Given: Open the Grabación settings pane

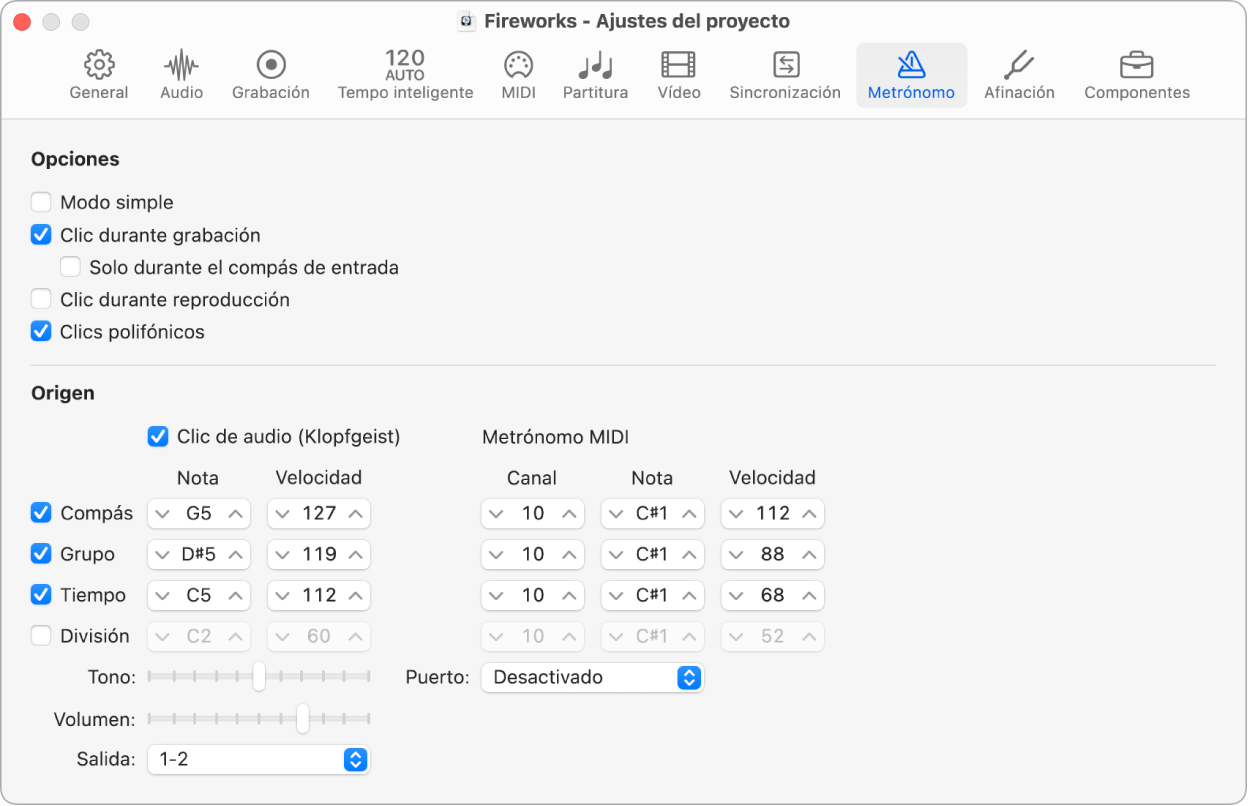Looking at the screenshot, I should pos(271,76).
